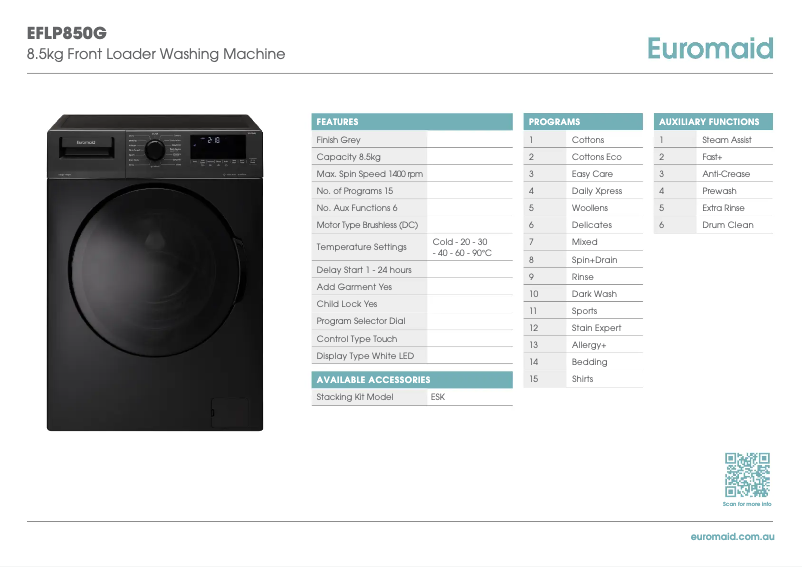This screenshot has width=802, height=567.
Task: Click the QR code image
Action: pyautogui.click(x=747, y=475)
